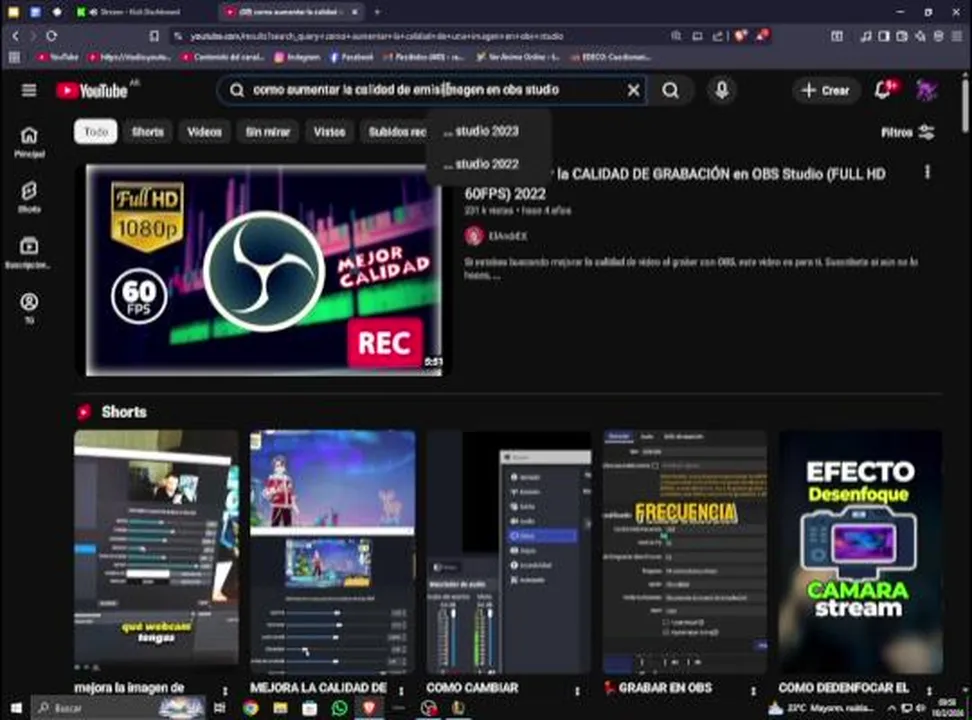Open the FRECUENCIA short thumbnail

pos(684,551)
